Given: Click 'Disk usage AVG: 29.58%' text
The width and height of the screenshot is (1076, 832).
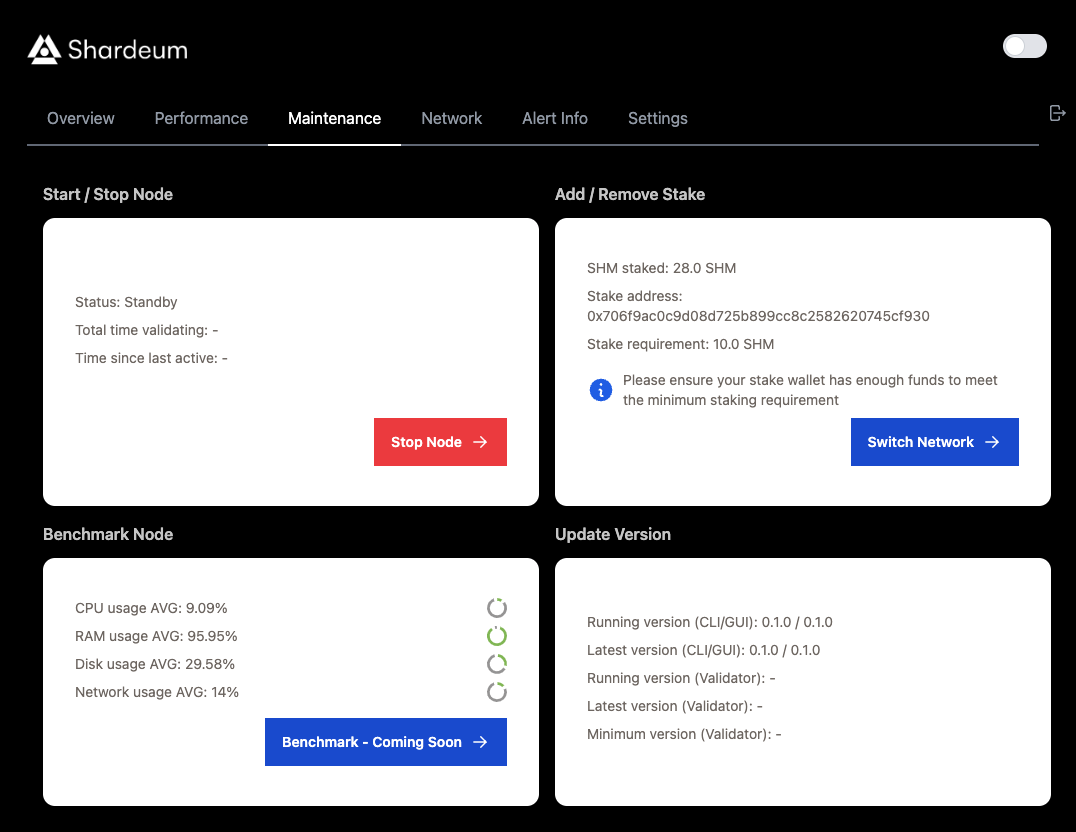Looking at the screenshot, I should (154, 665).
